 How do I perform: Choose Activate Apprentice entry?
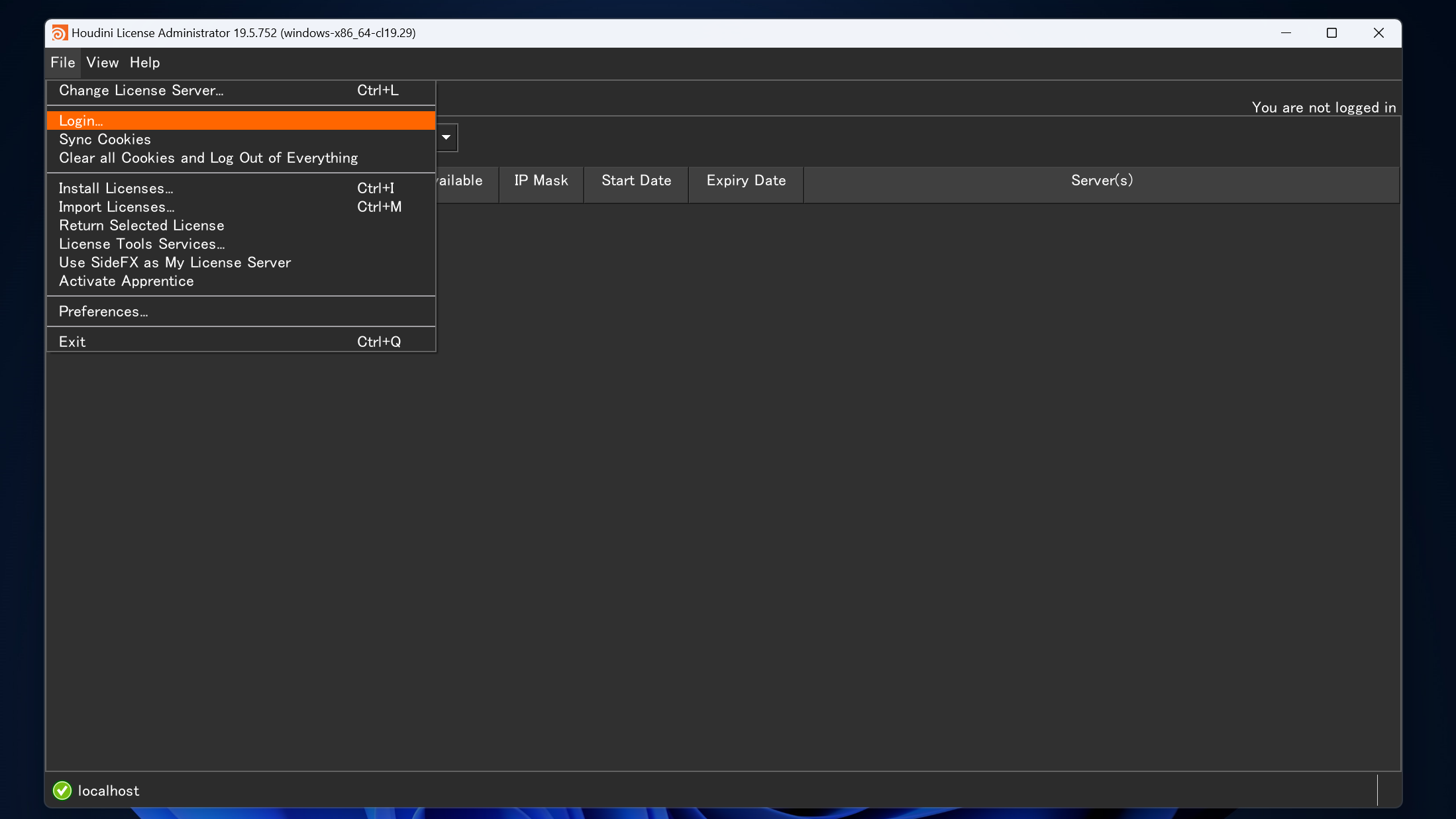click(241, 281)
